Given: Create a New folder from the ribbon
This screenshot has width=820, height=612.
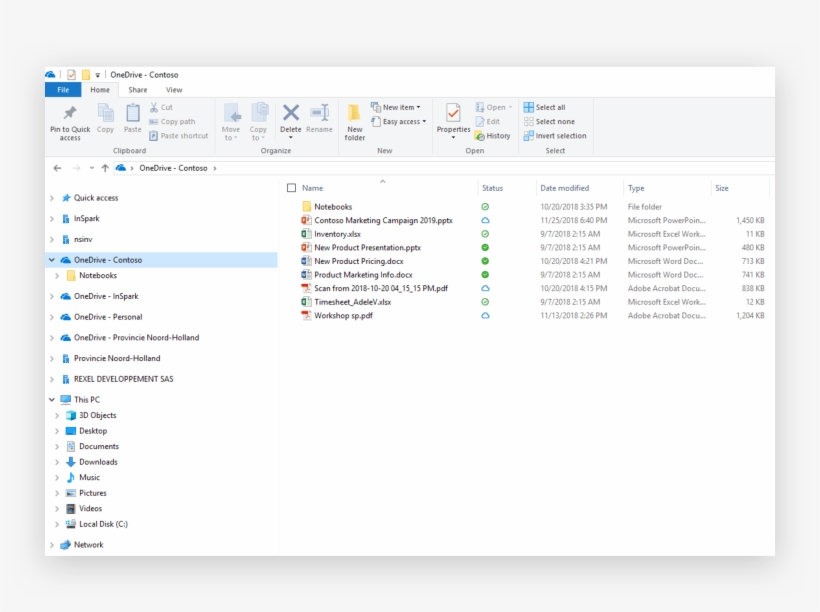Looking at the screenshot, I should pos(355,122).
